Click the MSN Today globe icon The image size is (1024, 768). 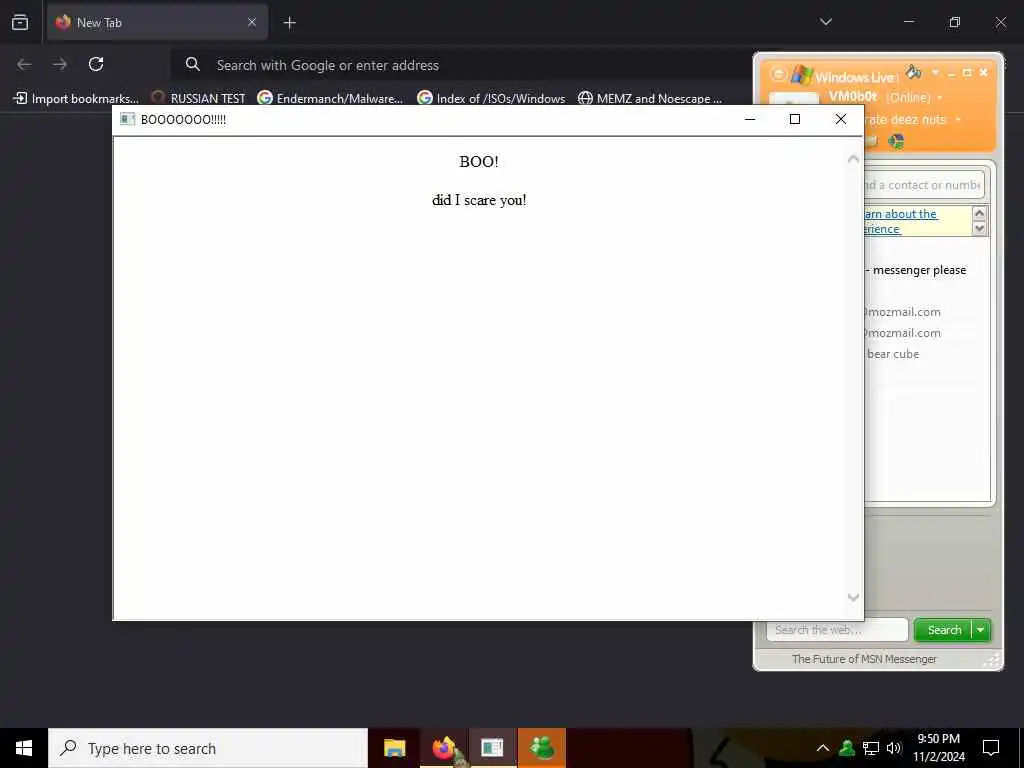(896, 141)
